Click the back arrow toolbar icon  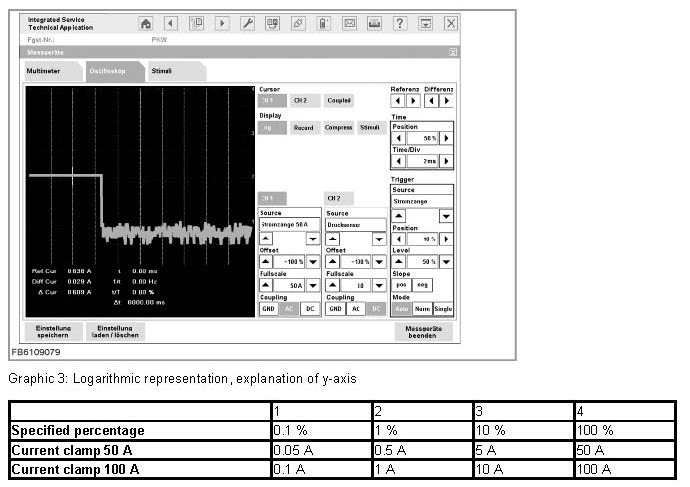coord(171,23)
